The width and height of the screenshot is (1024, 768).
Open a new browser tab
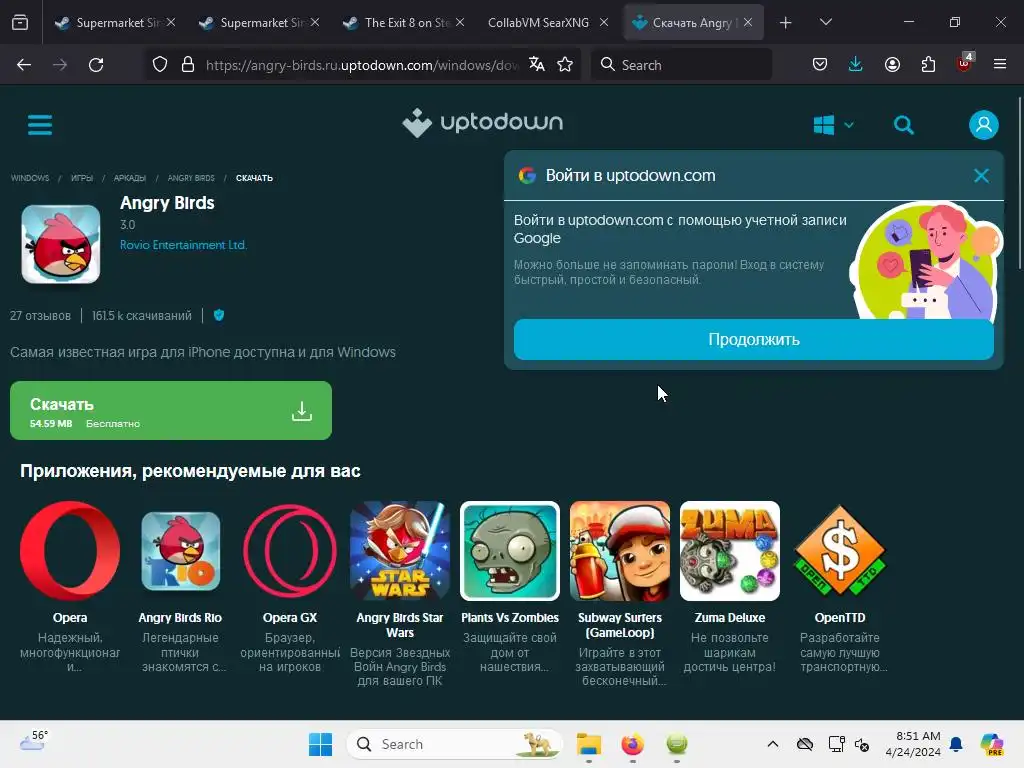[786, 22]
